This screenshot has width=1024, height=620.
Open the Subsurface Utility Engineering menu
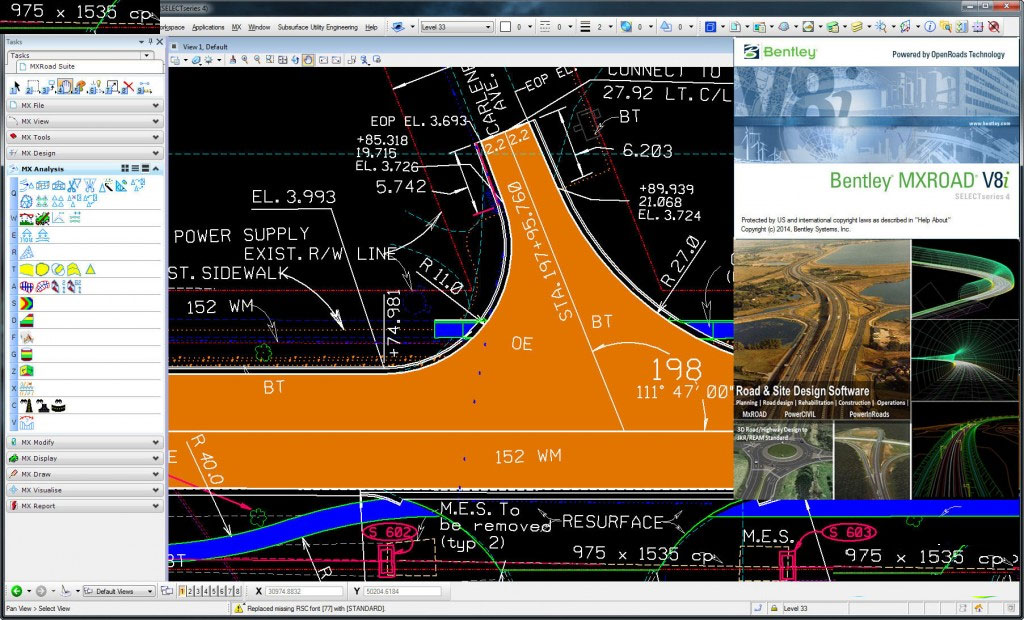[x=317, y=27]
